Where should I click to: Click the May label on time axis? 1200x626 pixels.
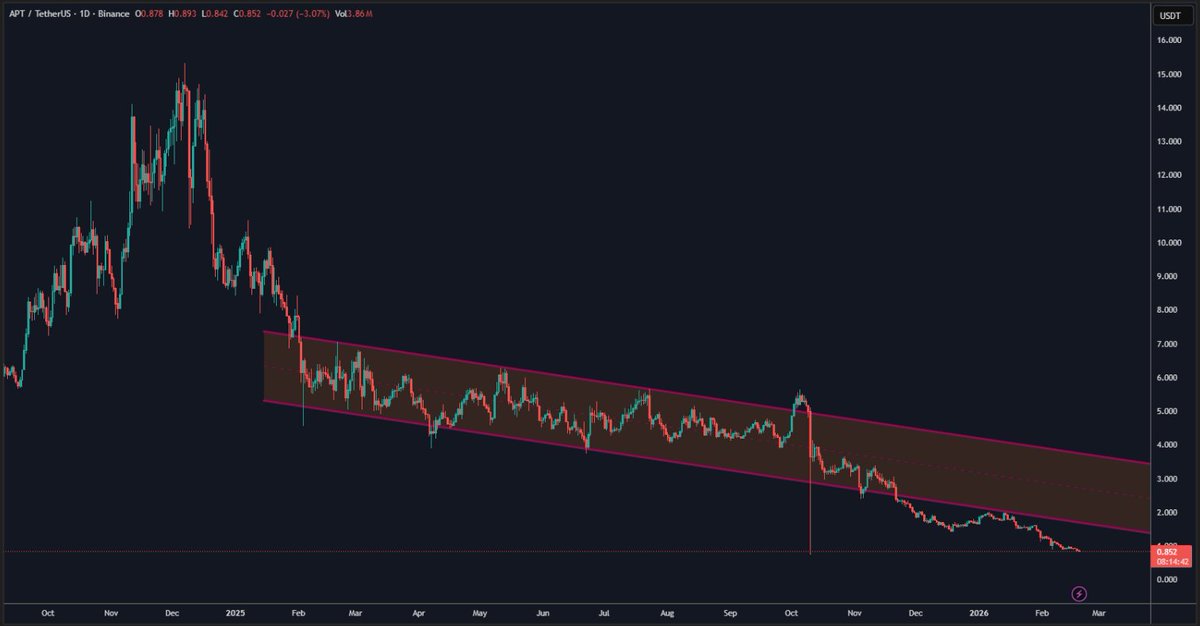click(x=479, y=611)
